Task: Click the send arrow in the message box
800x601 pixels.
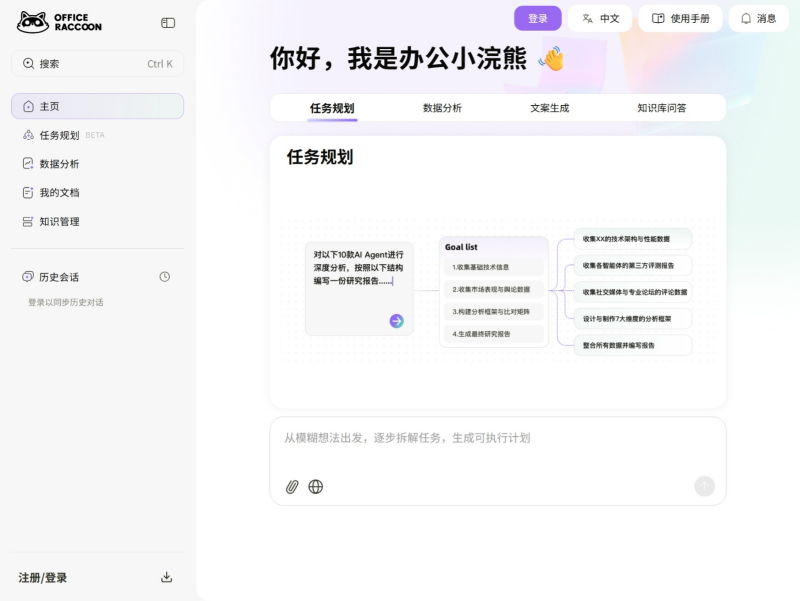Action: 704,486
